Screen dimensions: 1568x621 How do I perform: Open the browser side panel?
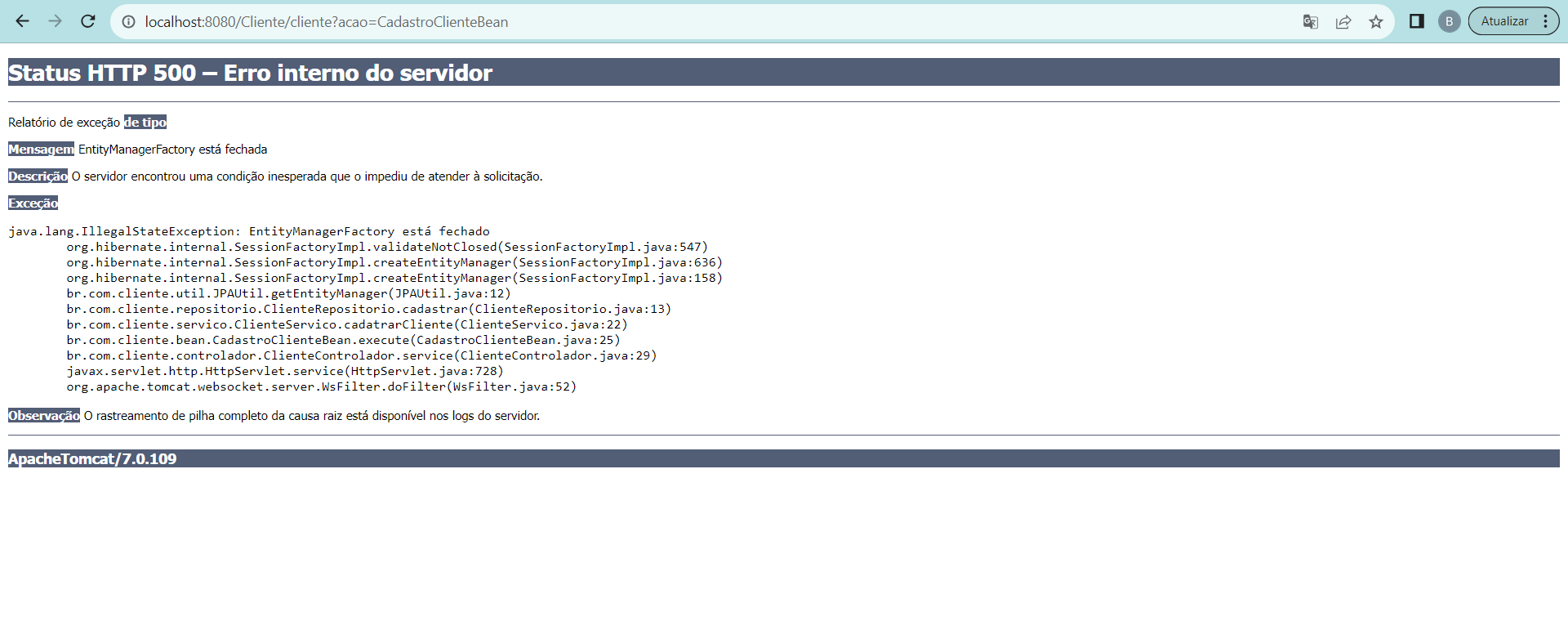(1417, 21)
